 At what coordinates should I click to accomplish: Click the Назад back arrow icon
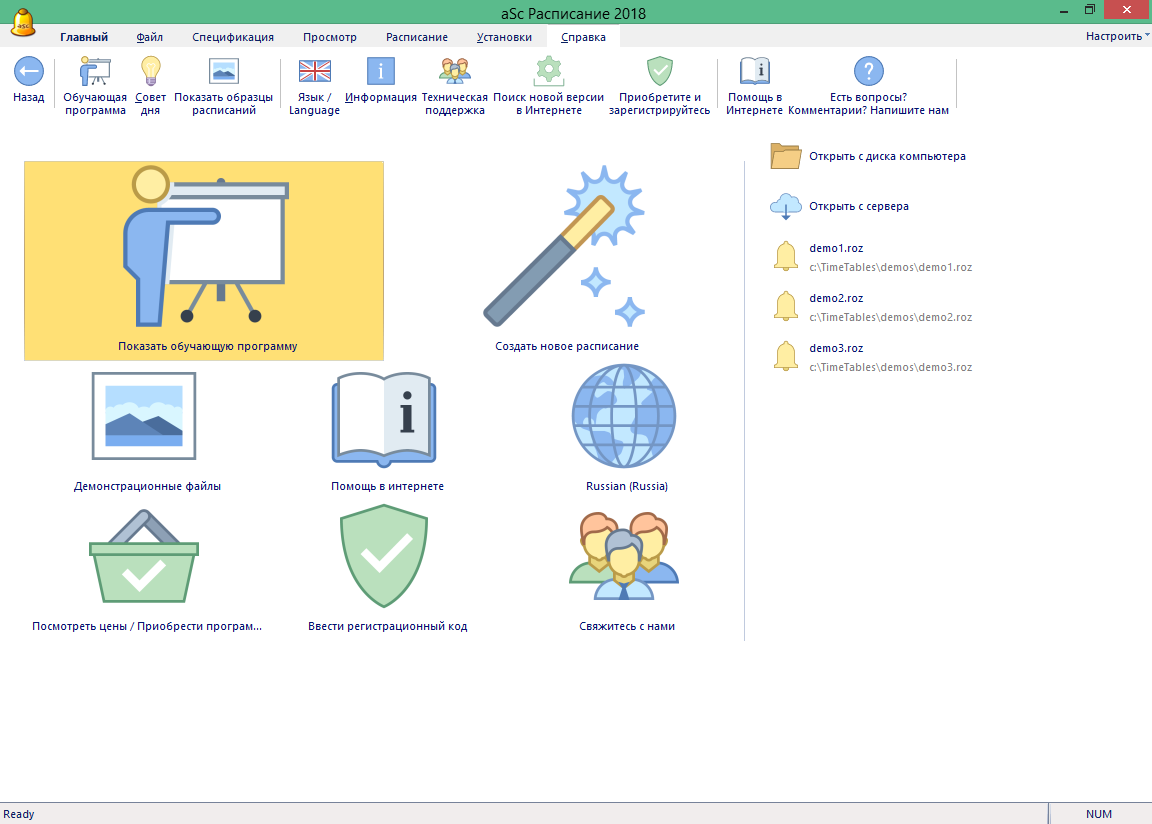28,72
